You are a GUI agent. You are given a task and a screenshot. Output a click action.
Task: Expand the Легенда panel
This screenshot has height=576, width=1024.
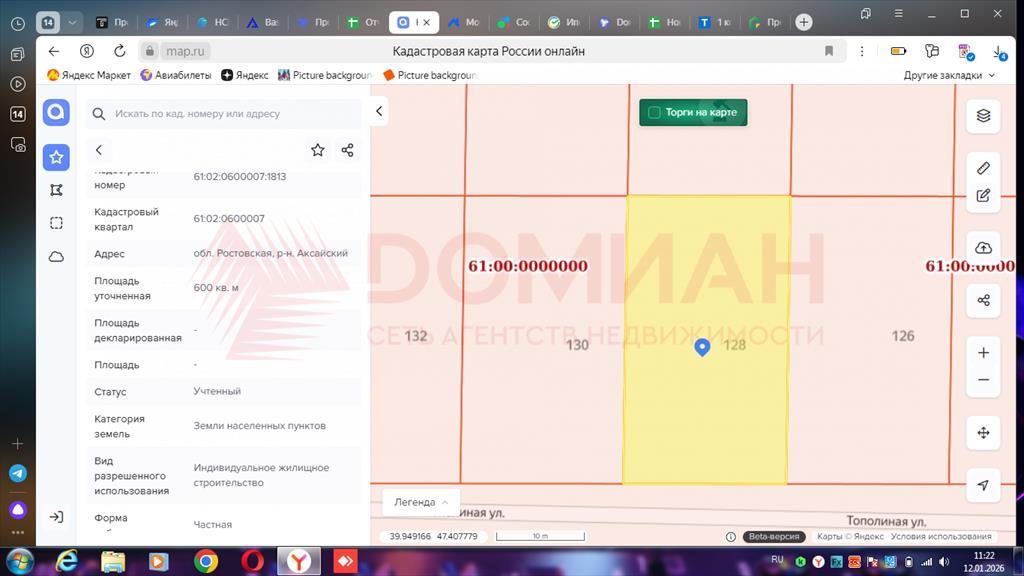click(x=420, y=502)
